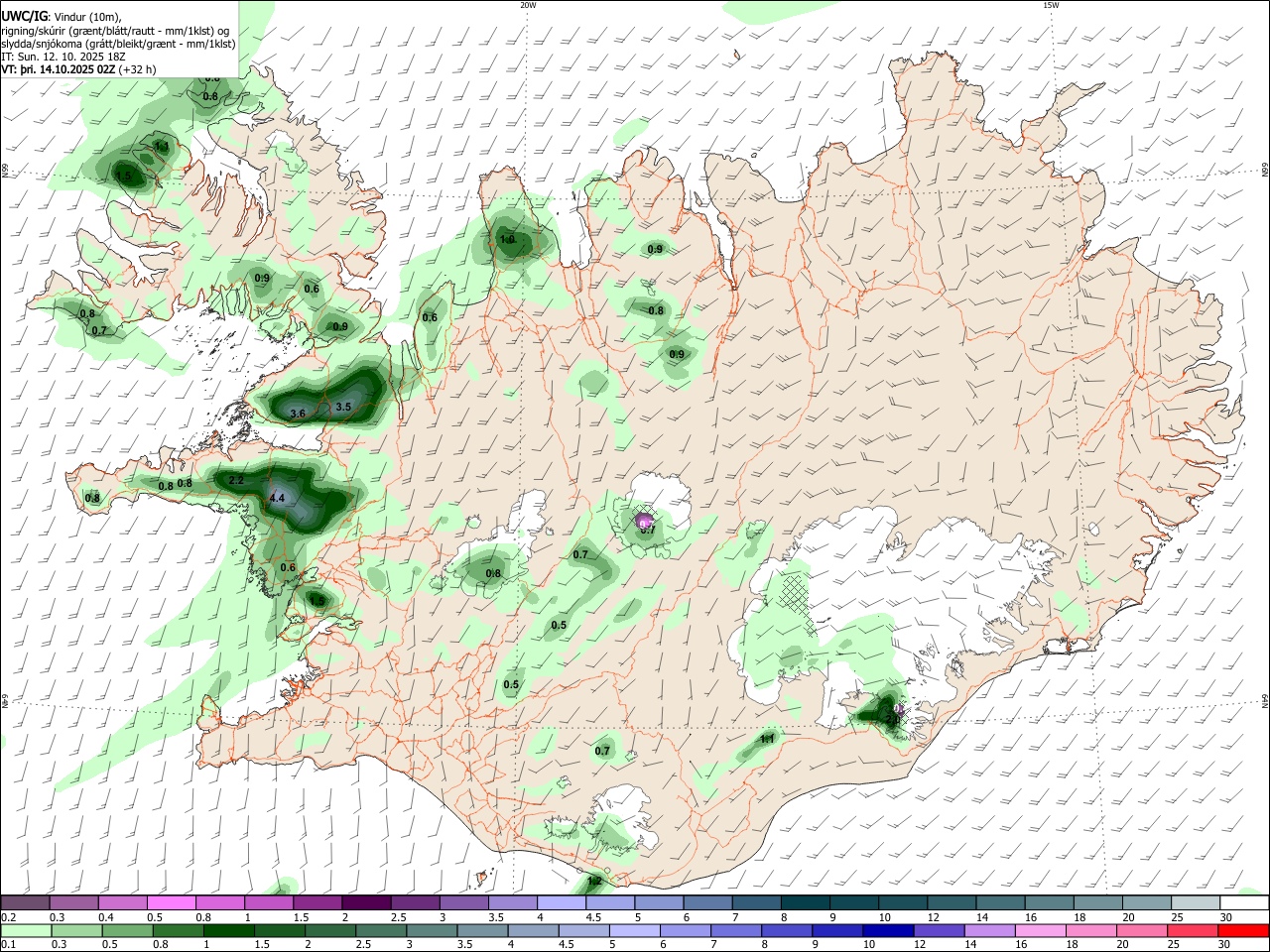Click the '20W' longitude label
Screen dimensions: 1270x952
coord(528,5)
